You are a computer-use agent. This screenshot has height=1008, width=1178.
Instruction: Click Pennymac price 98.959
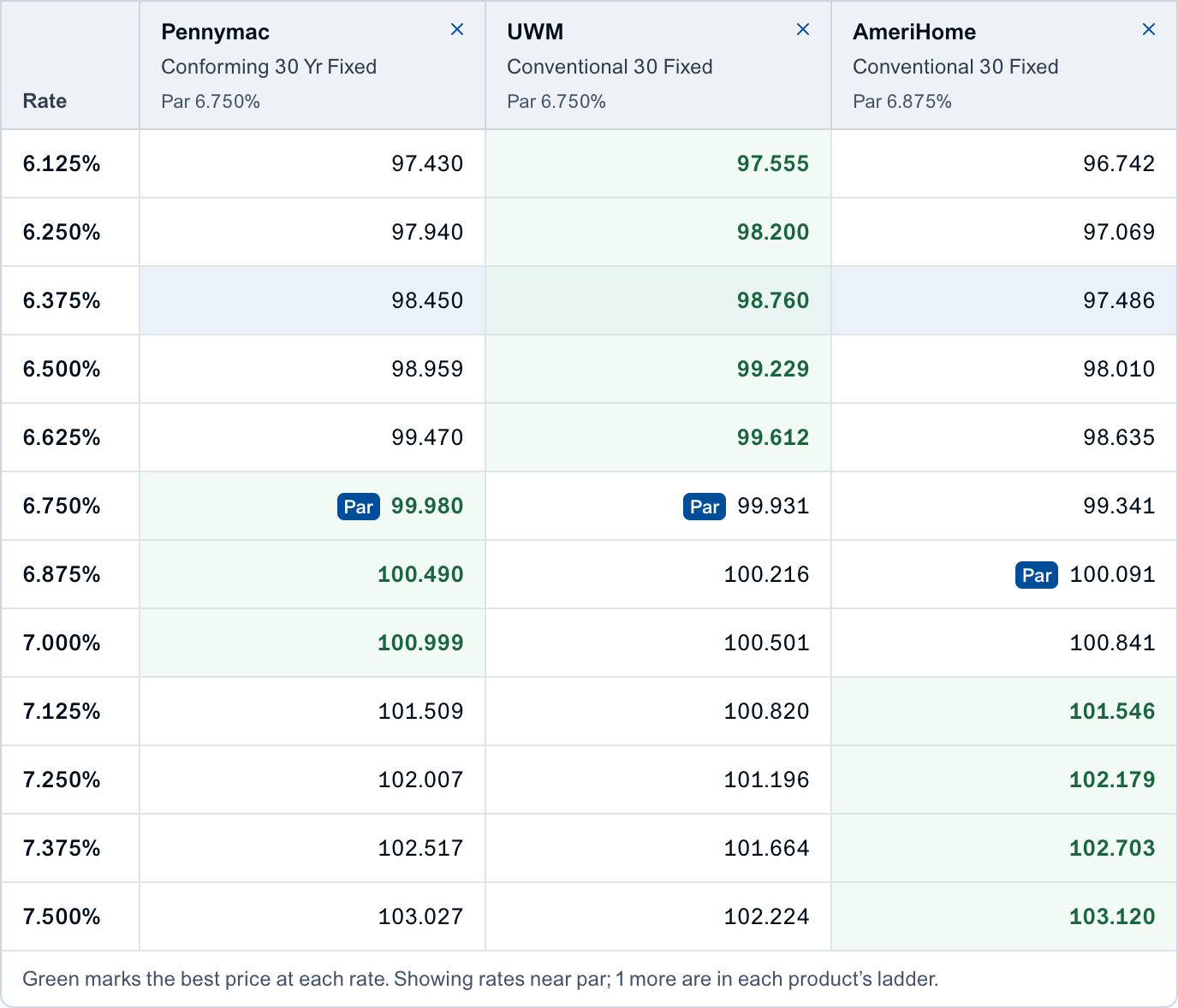pyautogui.click(x=427, y=369)
